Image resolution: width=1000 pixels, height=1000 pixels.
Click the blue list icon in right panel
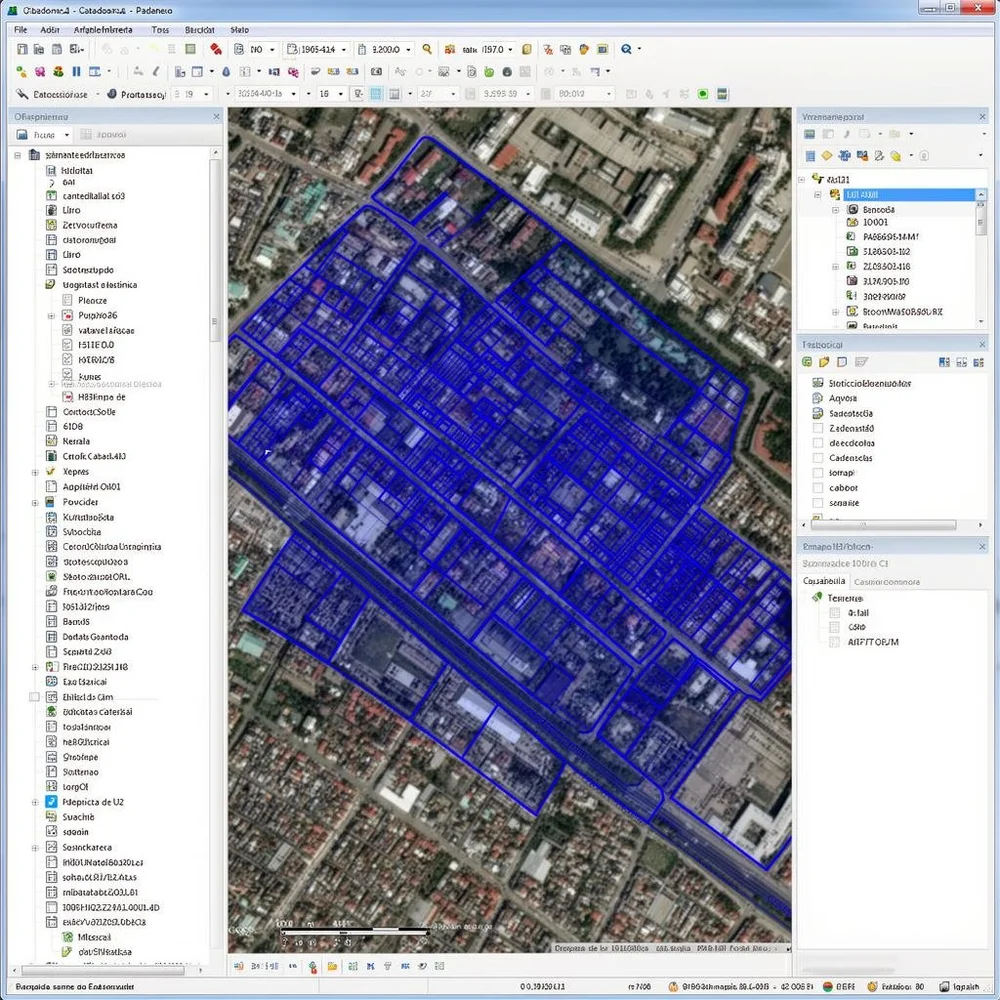[x=810, y=156]
